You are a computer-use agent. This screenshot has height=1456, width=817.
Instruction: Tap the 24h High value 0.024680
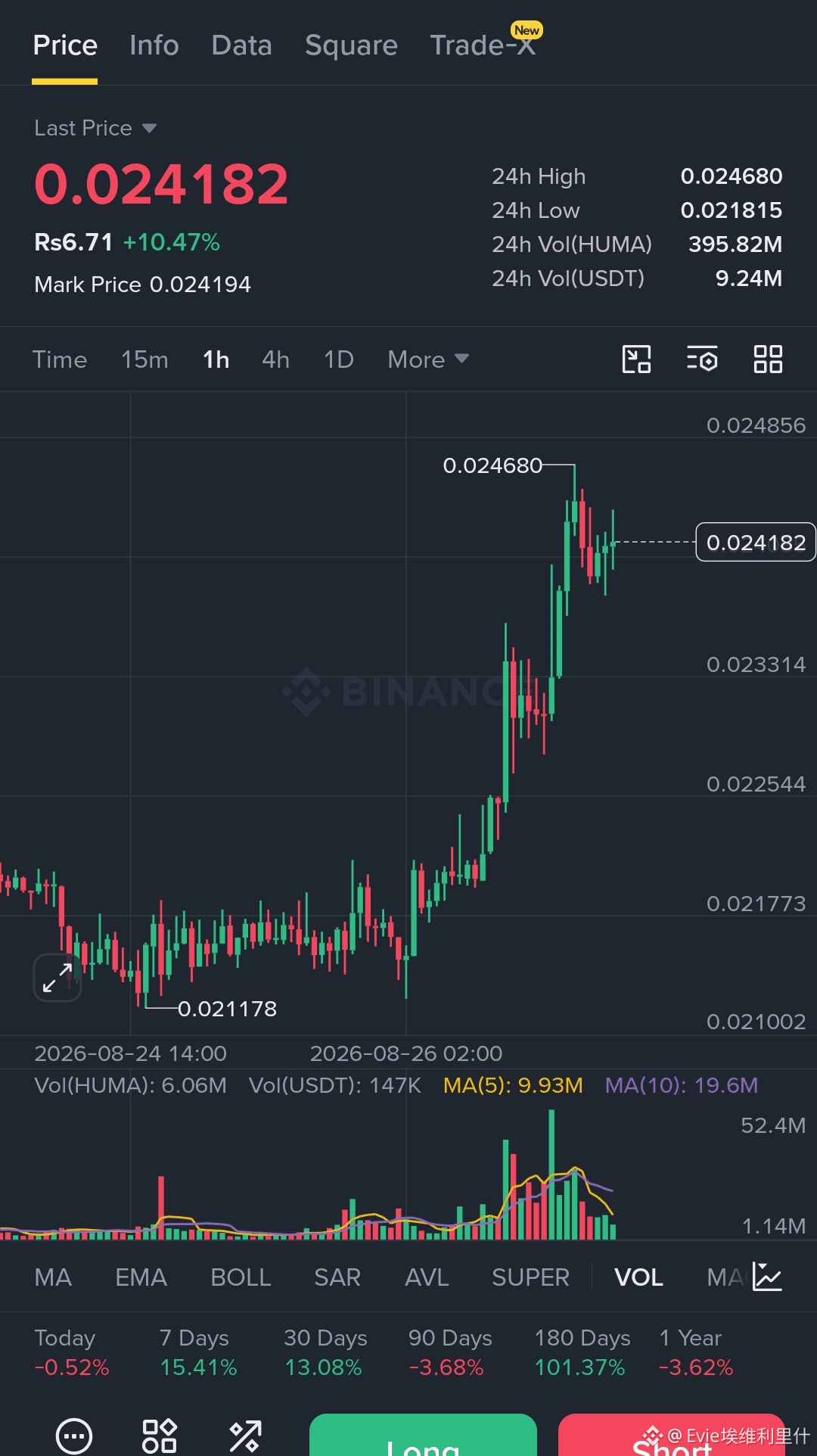(732, 176)
